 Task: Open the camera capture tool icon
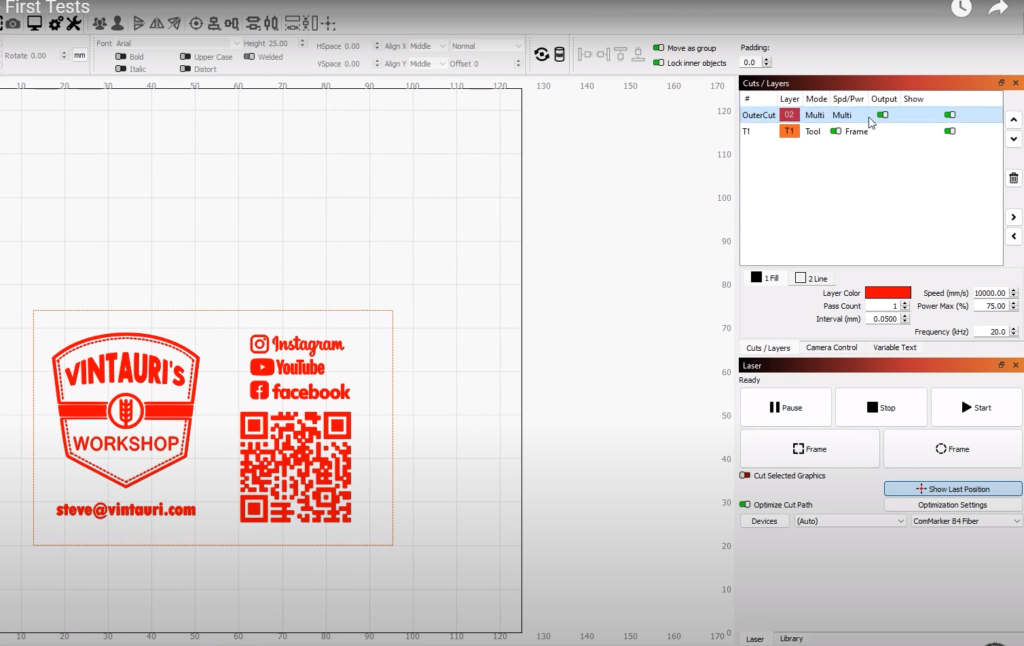pos(13,23)
